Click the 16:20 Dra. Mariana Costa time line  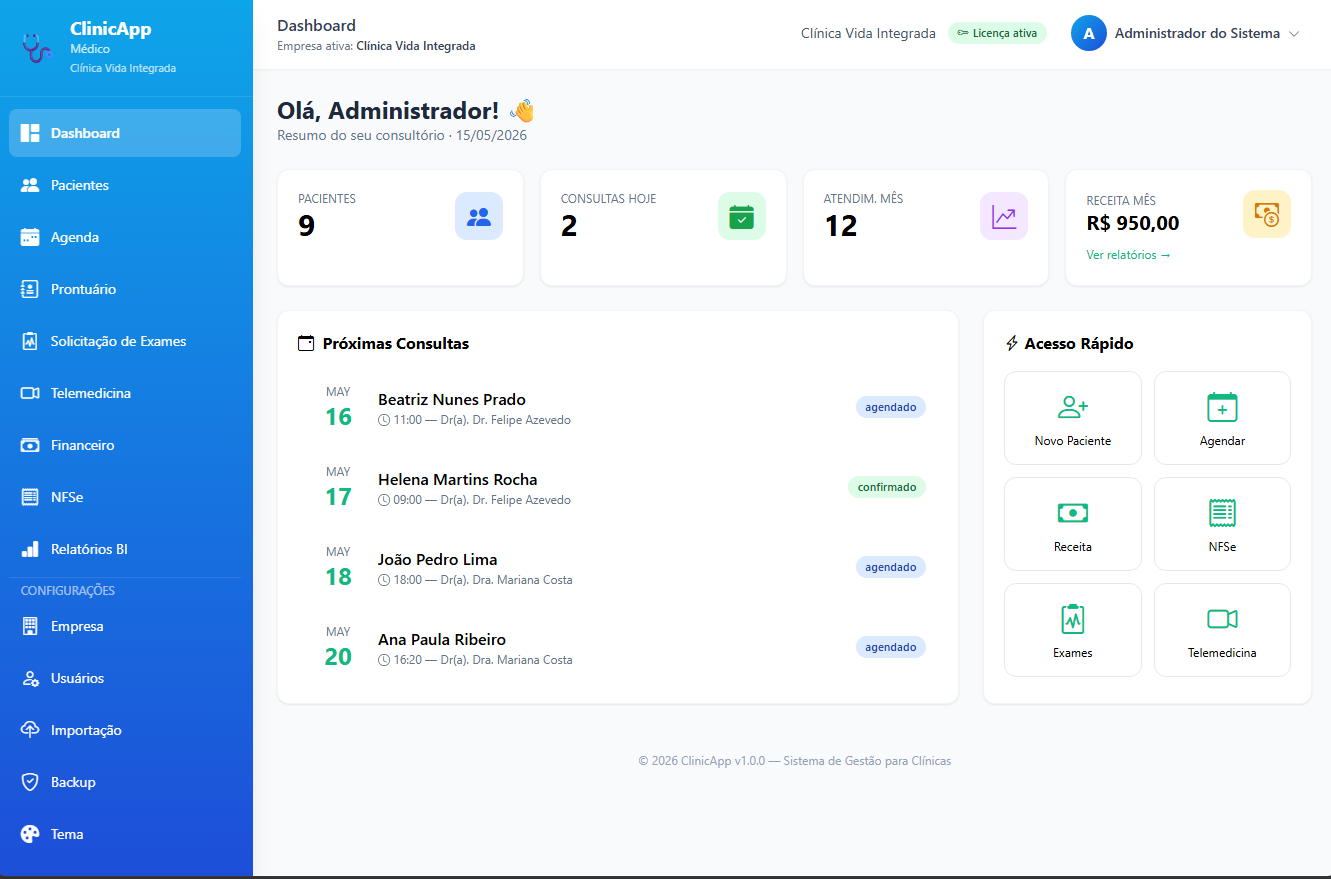[x=475, y=660]
